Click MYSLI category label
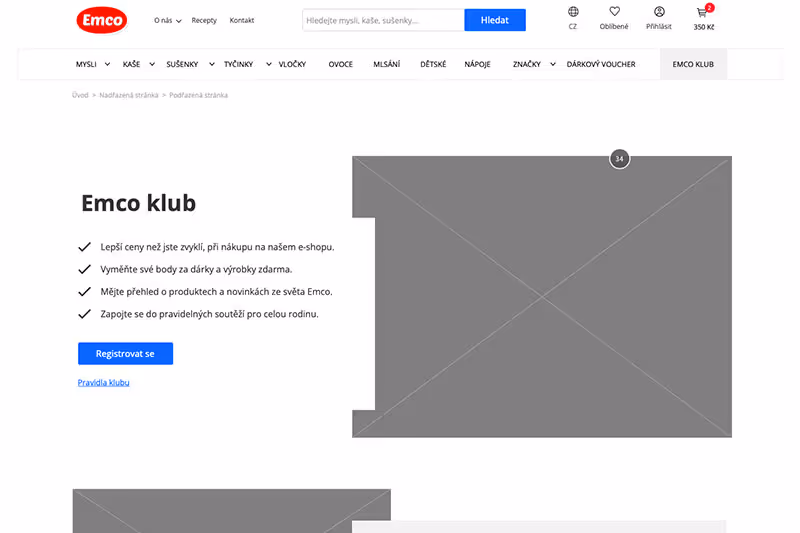800x533 pixels. (x=86, y=64)
